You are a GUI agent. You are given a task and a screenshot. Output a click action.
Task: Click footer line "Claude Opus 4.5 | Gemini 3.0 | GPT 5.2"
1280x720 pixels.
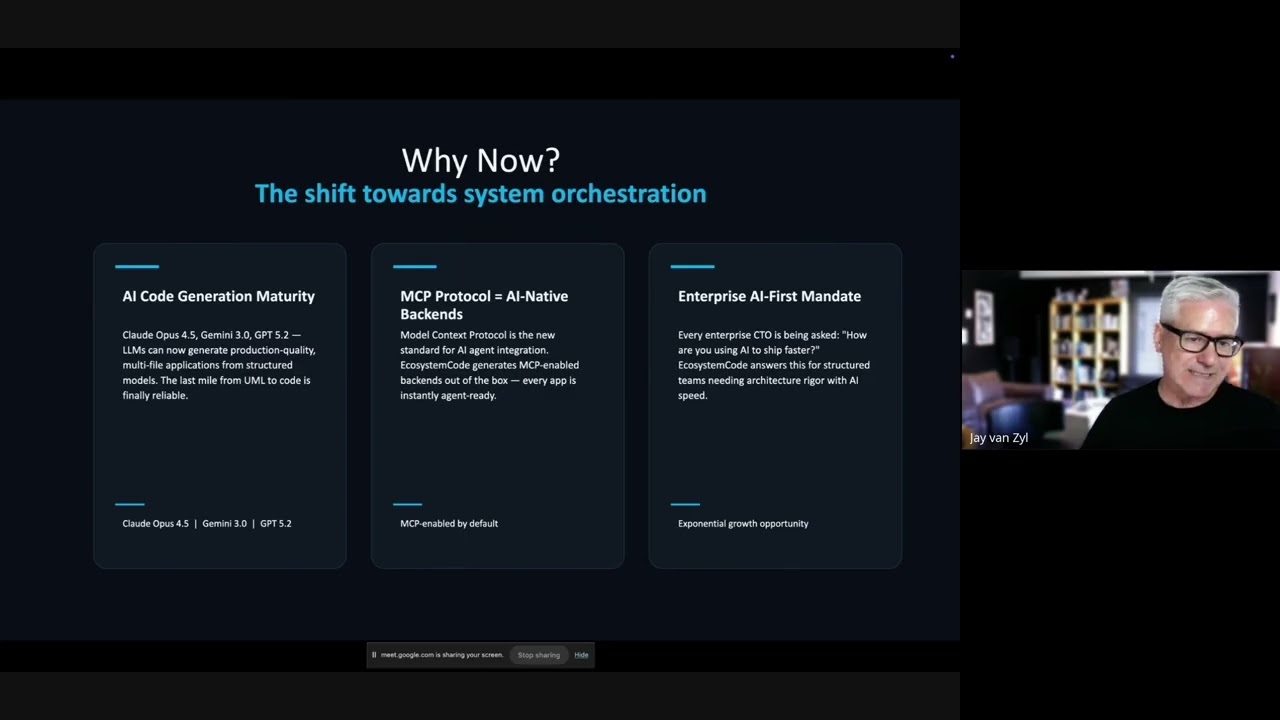(x=207, y=524)
